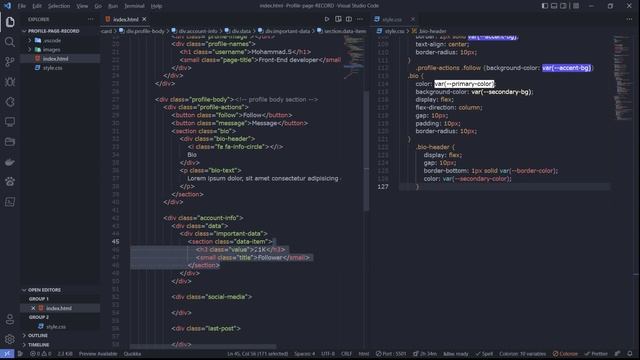Image resolution: width=640 pixels, height=360 pixels.
Task: Click the Spell checker status bar item
Action: (x=484, y=354)
